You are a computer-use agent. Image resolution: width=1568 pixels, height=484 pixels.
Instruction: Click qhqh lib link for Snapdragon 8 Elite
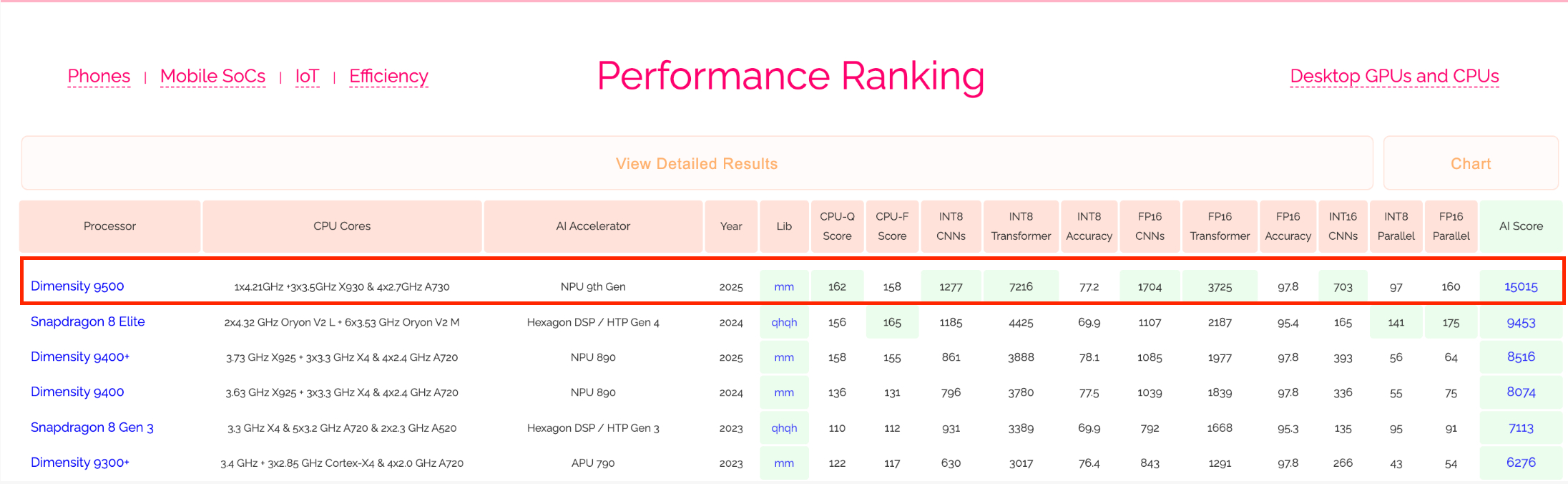coord(784,322)
